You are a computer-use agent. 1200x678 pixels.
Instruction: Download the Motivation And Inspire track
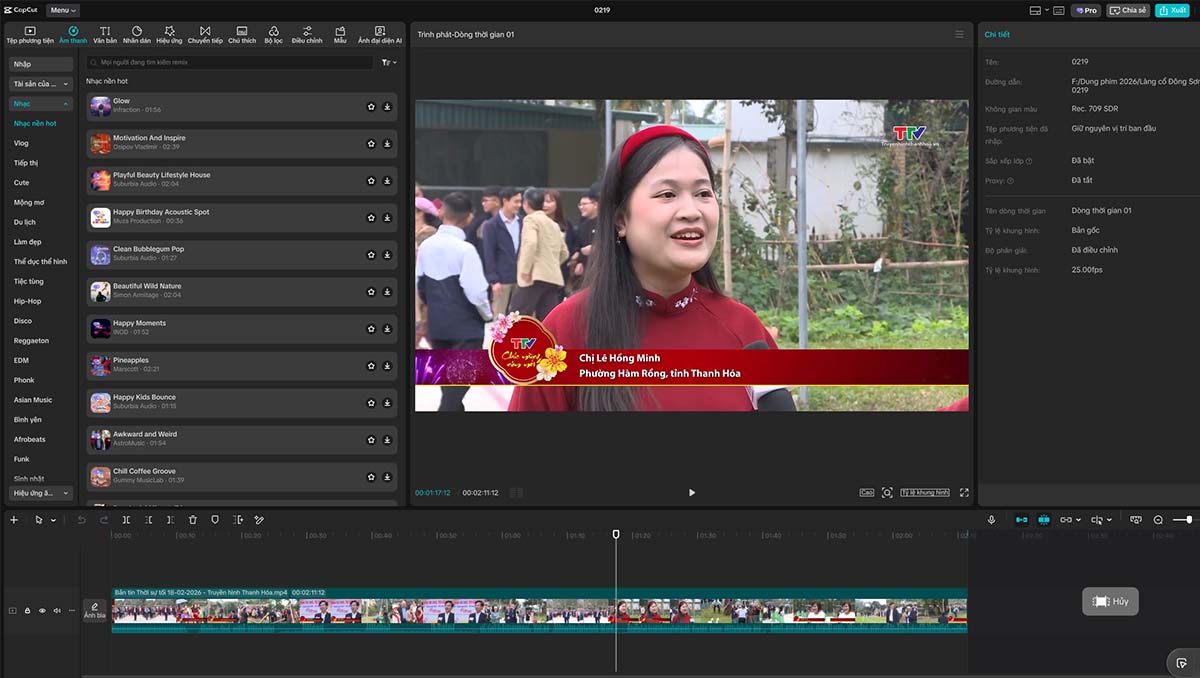coord(387,143)
